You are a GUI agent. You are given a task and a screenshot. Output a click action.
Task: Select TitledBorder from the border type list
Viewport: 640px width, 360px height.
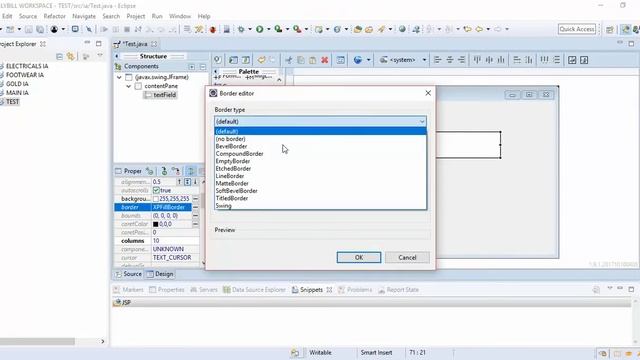click(320, 198)
